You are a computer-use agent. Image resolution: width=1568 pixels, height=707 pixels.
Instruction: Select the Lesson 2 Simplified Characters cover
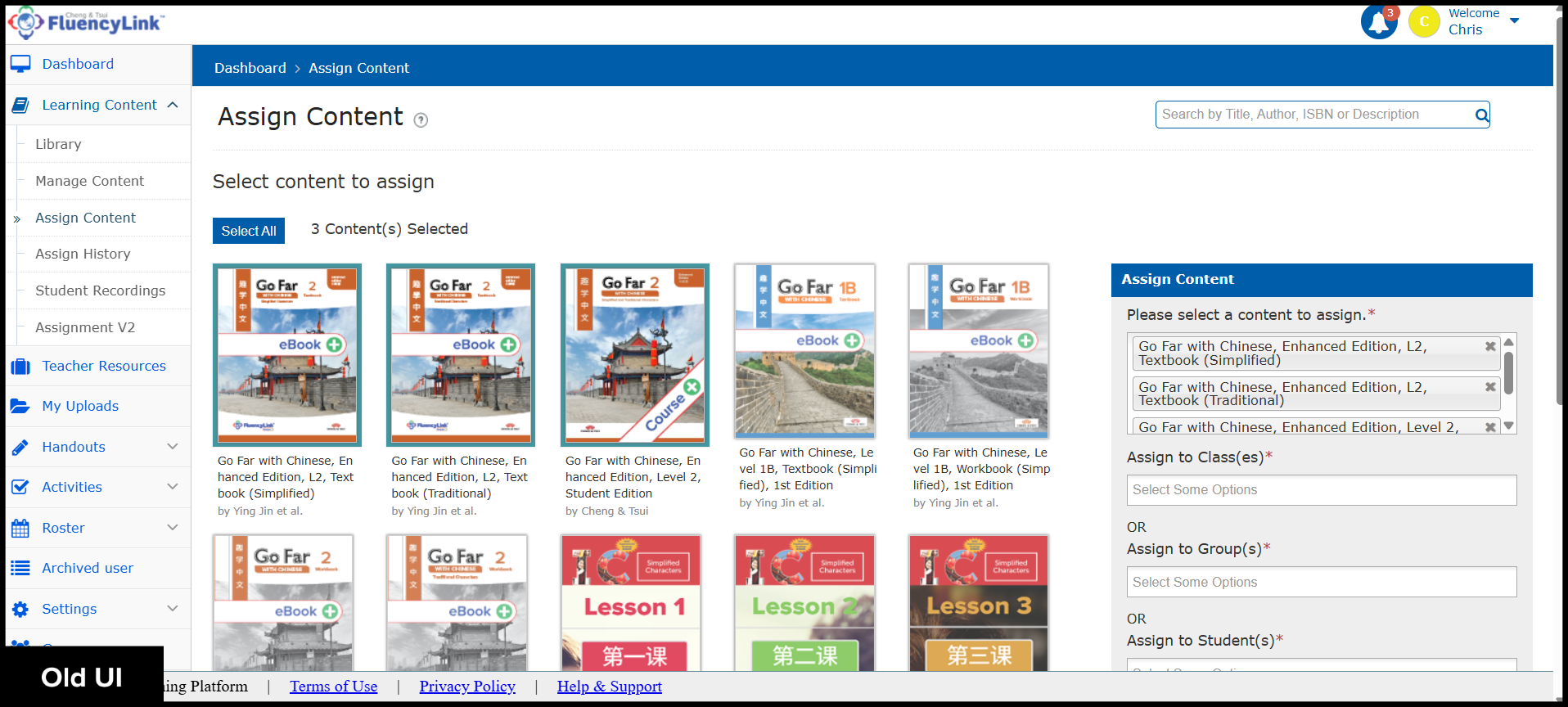pyautogui.click(x=805, y=603)
